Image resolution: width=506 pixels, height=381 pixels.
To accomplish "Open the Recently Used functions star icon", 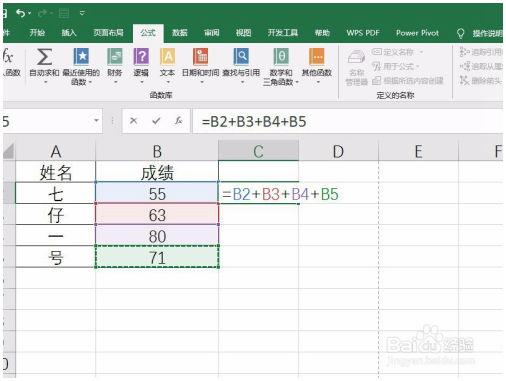I will pyautogui.click(x=81, y=56).
